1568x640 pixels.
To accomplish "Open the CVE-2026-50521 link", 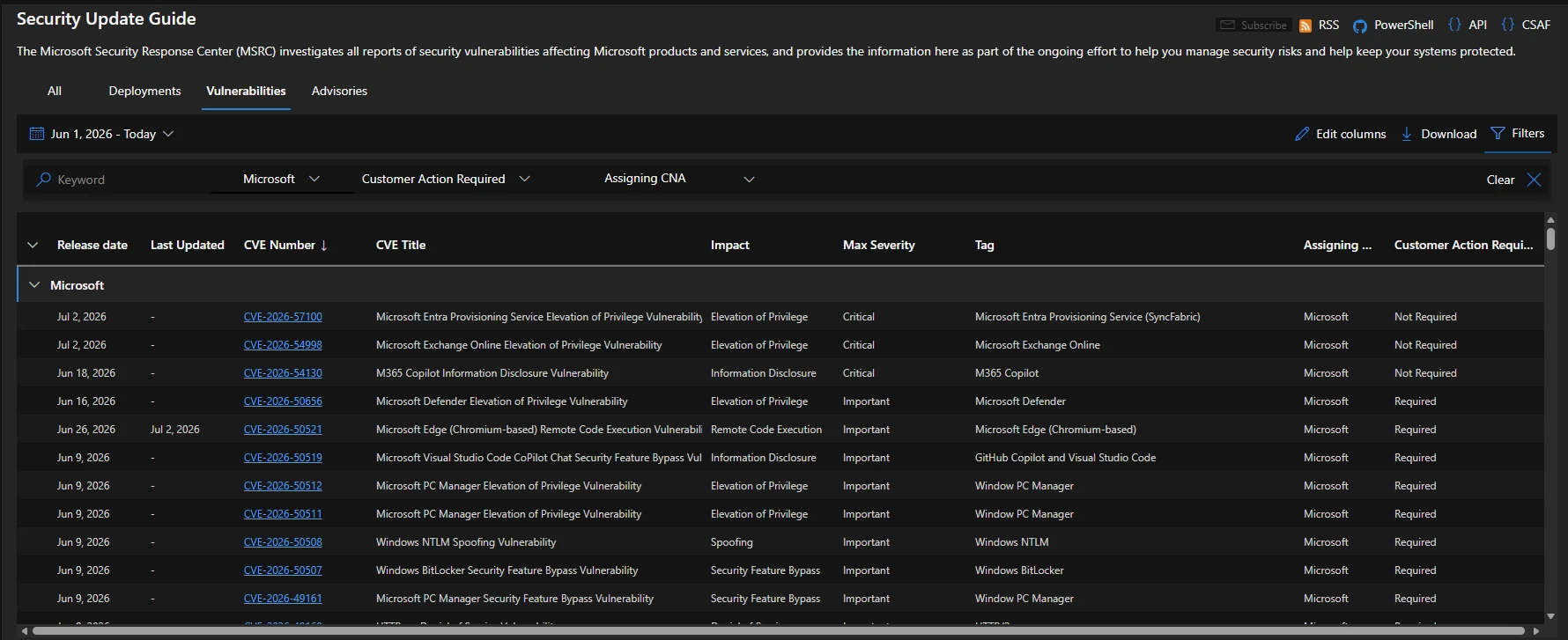I will tap(283, 430).
